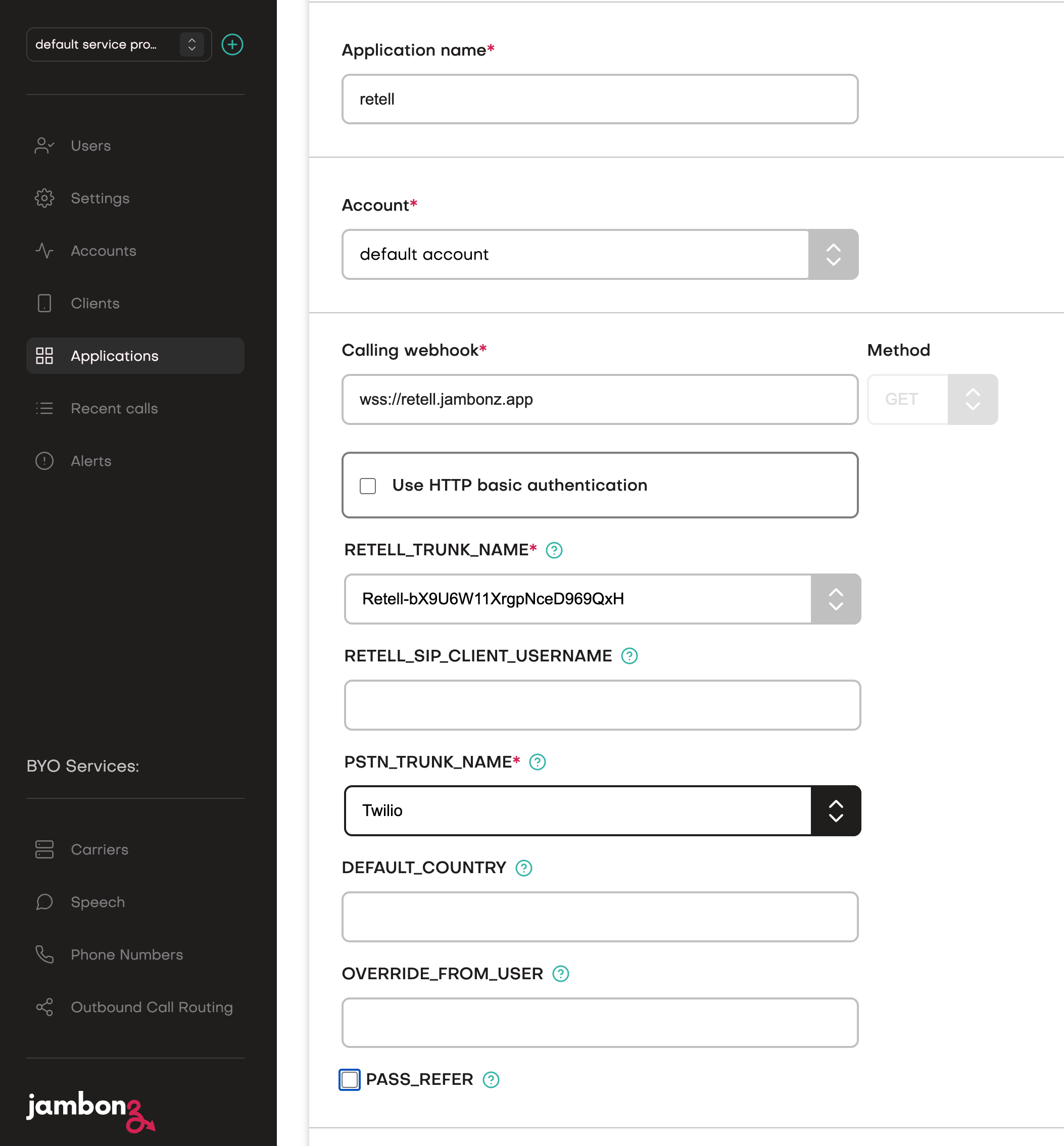Open the Alerts section
Viewport: 1064px width, 1146px height.
[x=91, y=461]
